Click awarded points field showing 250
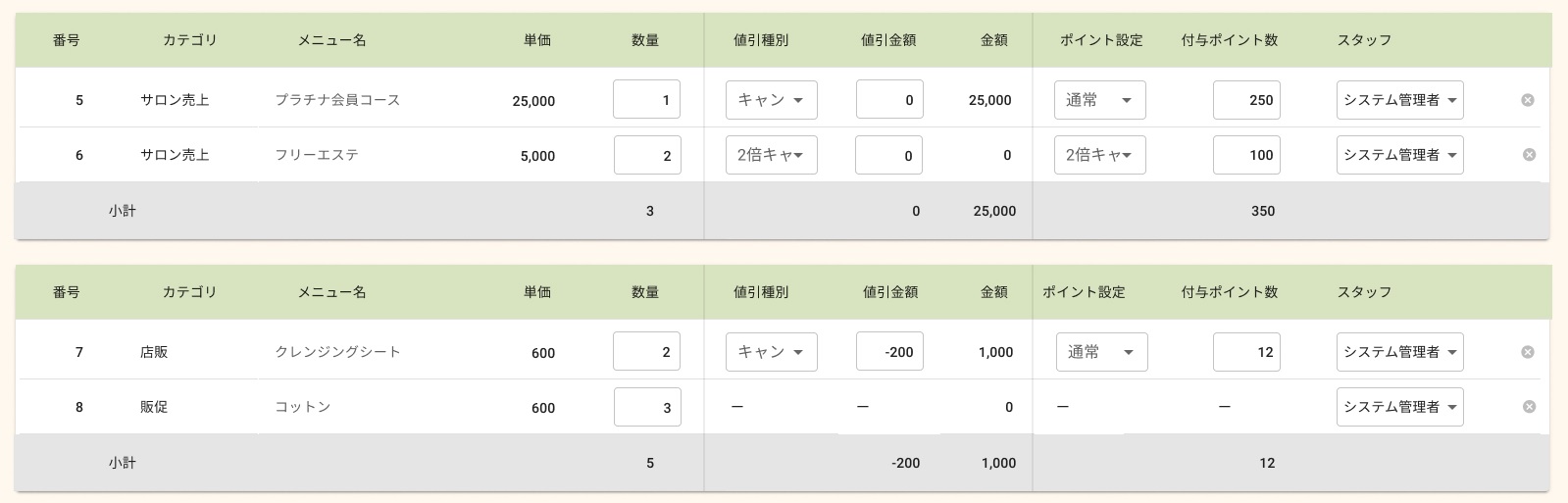This screenshot has height=503, width=1568. (x=1245, y=100)
